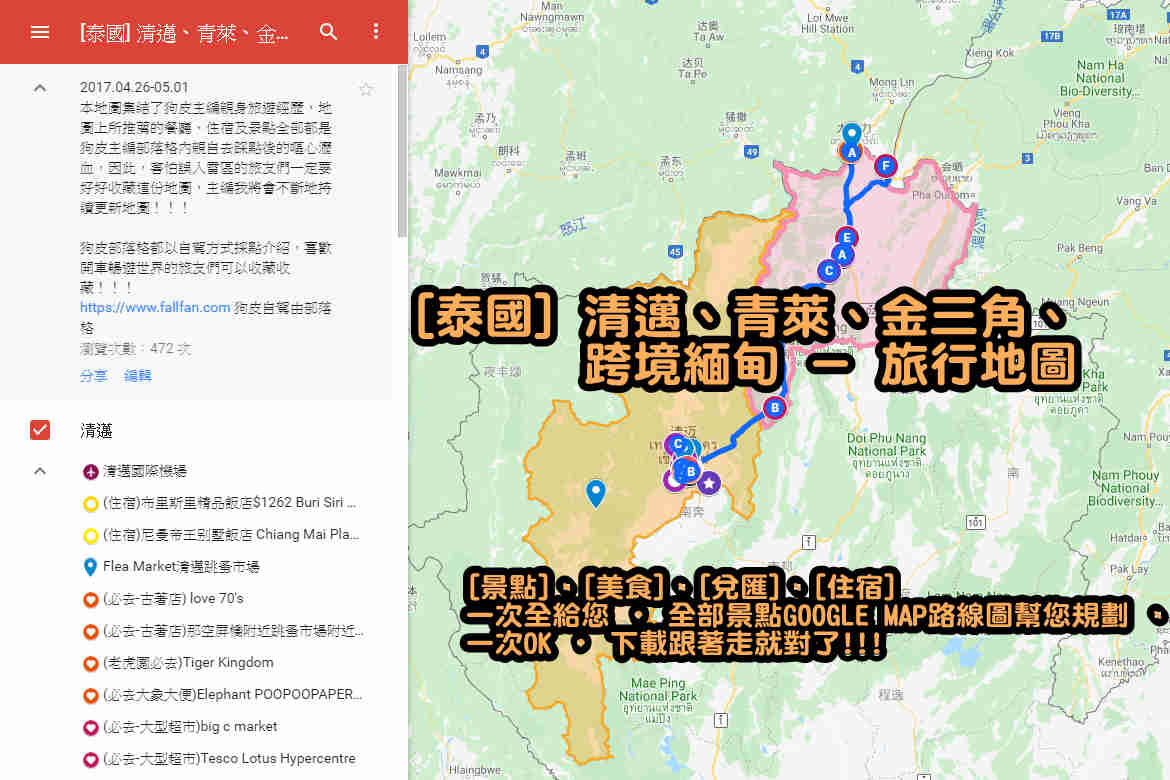Click the route marker F on the map
Image resolution: width=1170 pixels, height=780 pixels.
(884, 165)
